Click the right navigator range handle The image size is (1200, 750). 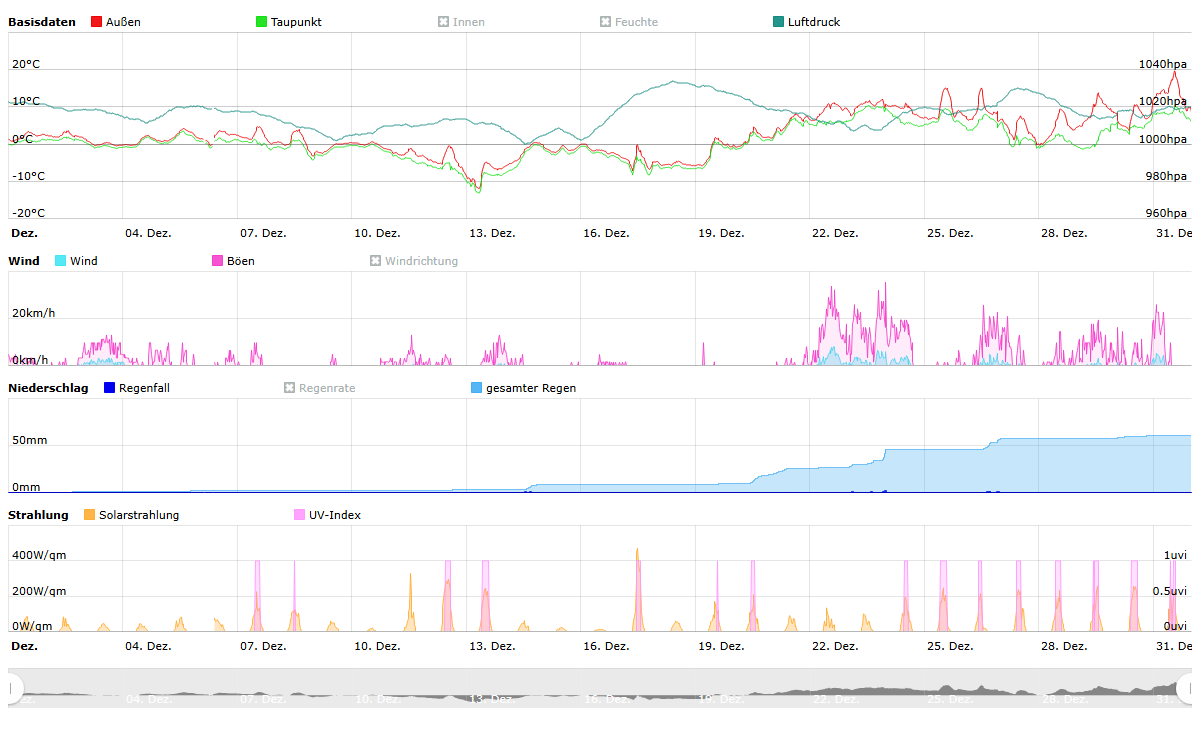1185,688
